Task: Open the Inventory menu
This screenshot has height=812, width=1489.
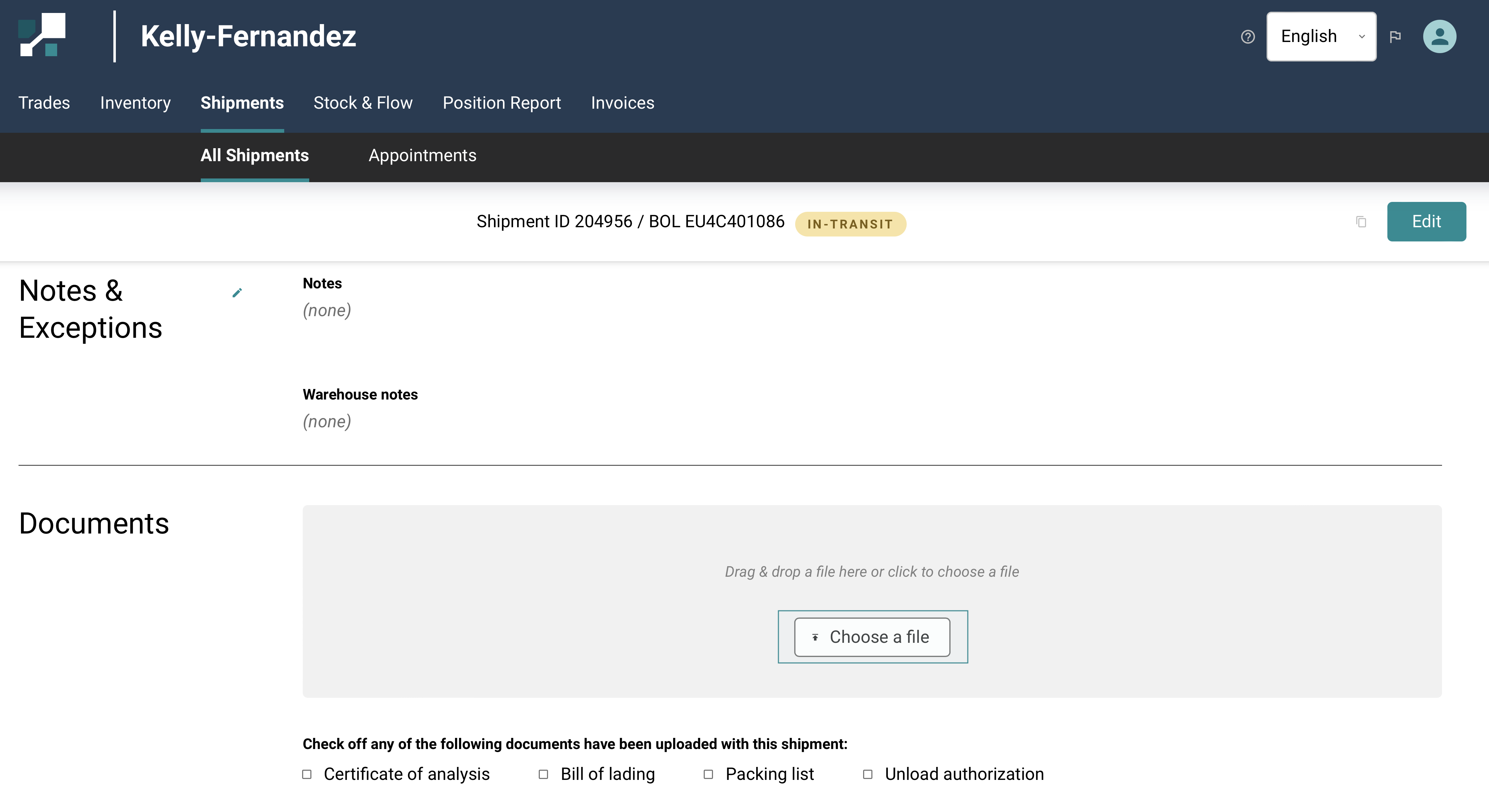Action: (x=135, y=103)
